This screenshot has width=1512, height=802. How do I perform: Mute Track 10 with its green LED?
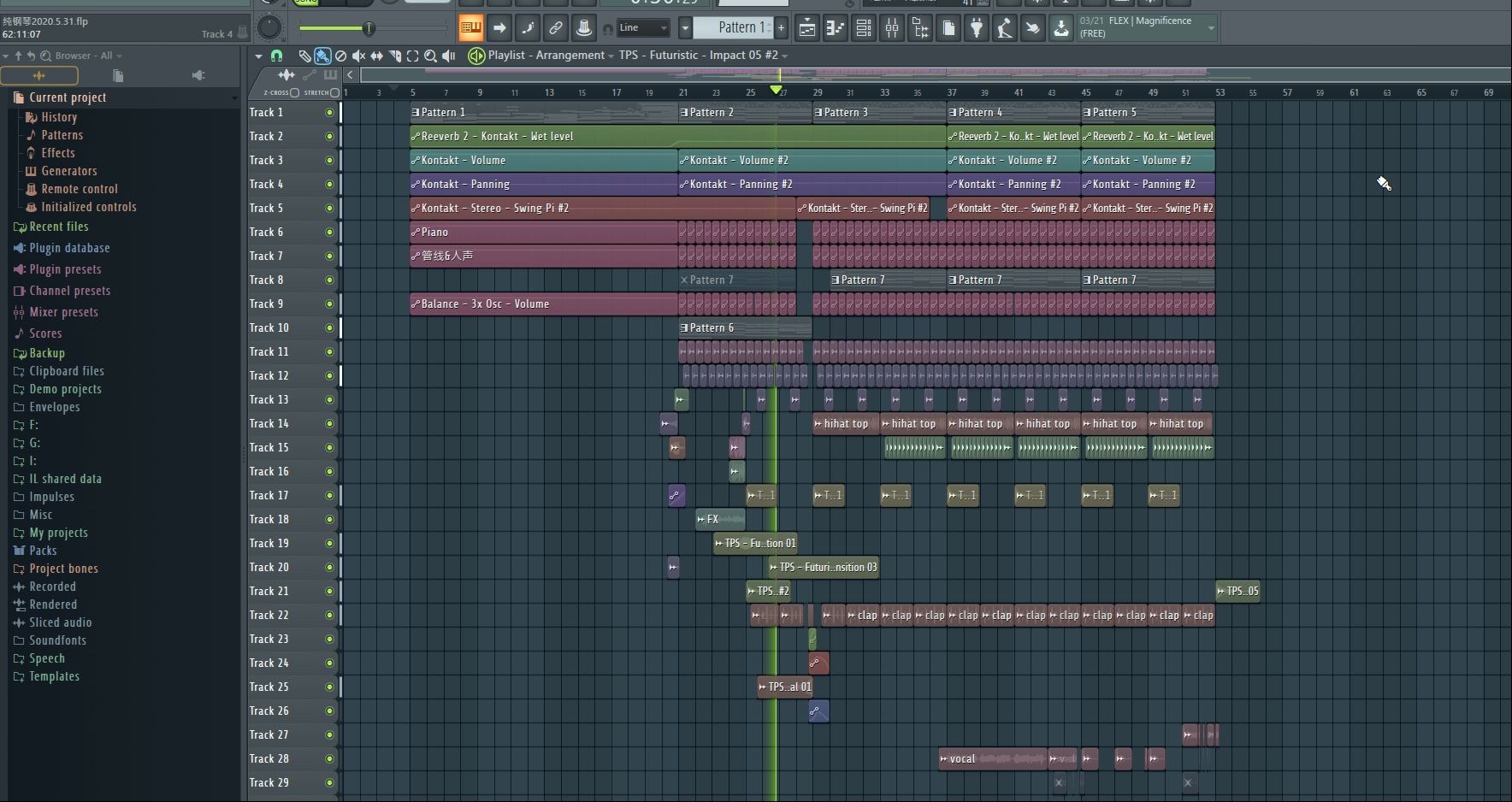click(329, 327)
